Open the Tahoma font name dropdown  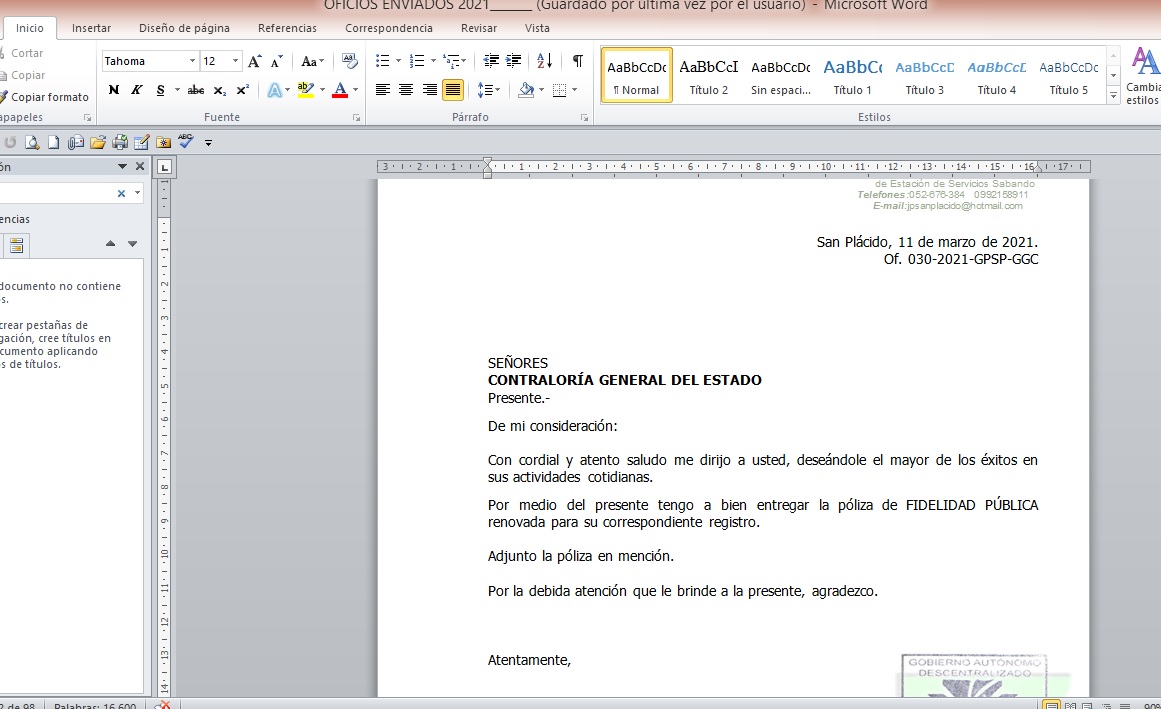tap(192, 61)
